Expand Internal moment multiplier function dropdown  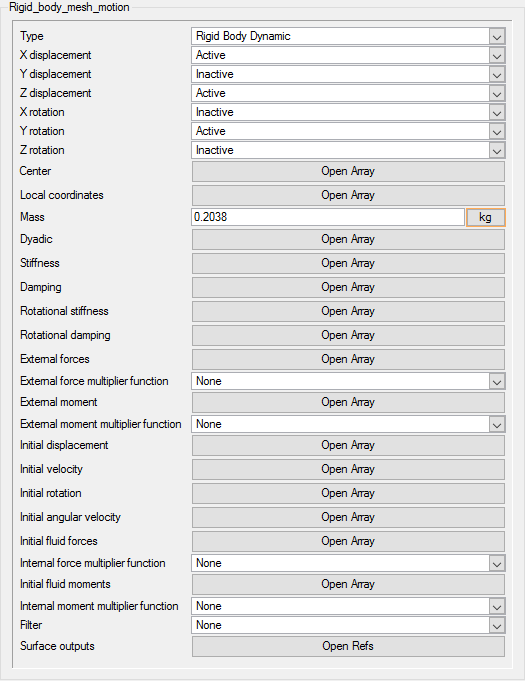click(348, 606)
